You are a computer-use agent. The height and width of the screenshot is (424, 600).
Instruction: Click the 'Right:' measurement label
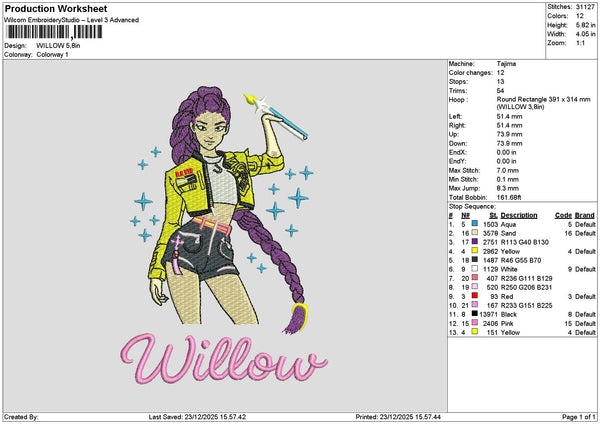pyautogui.click(x=457, y=125)
